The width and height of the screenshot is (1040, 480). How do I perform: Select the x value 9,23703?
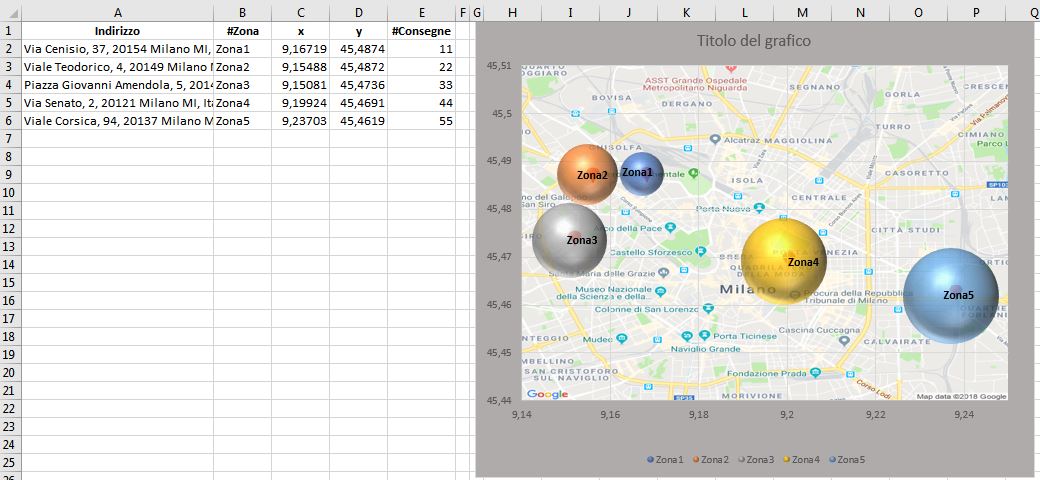pos(300,121)
